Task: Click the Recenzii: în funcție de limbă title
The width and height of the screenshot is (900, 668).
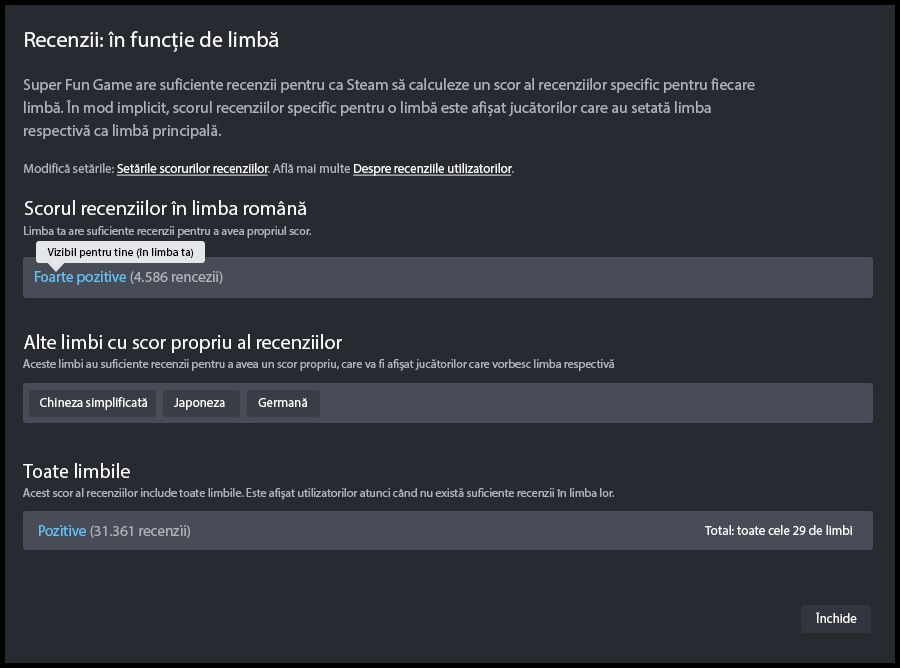Action: coord(151,40)
